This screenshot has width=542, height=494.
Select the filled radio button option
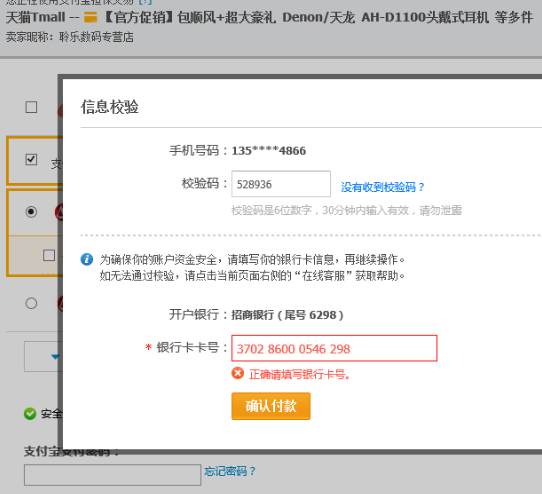coord(31,211)
